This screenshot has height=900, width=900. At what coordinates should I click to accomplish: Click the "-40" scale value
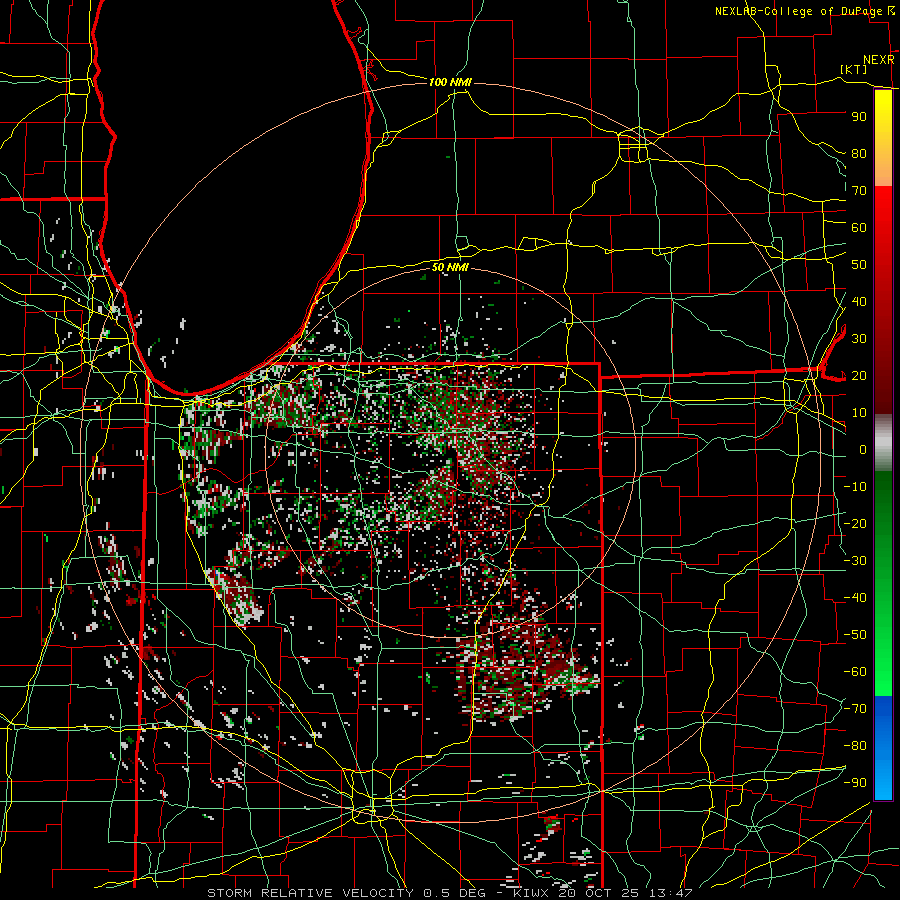[x=855, y=598]
